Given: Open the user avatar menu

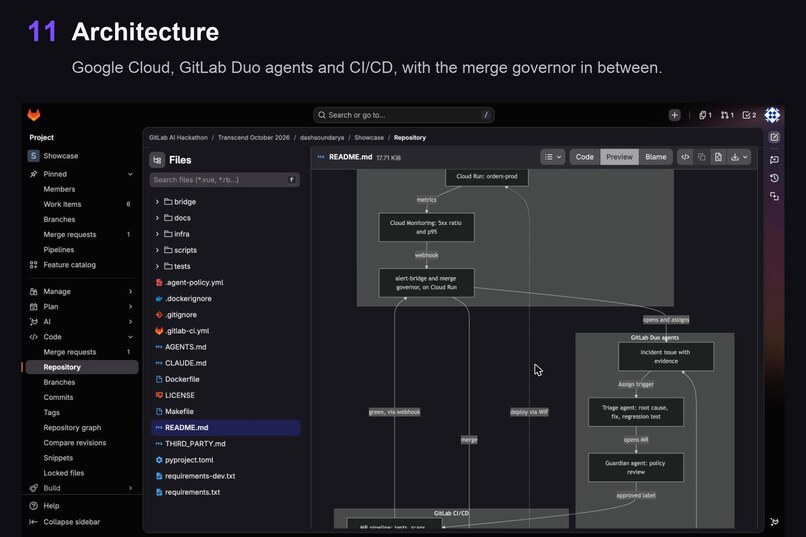Looking at the screenshot, I should (x=772, y=115).
